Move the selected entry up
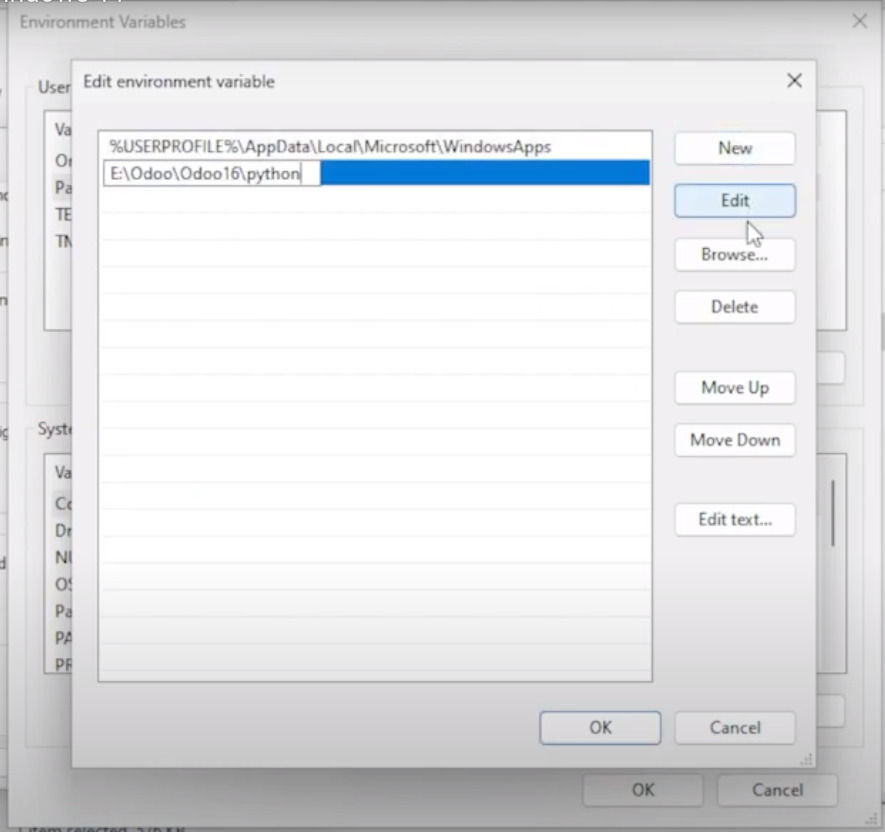The width and height of the screenshot is (885, 832). point(734,388)
